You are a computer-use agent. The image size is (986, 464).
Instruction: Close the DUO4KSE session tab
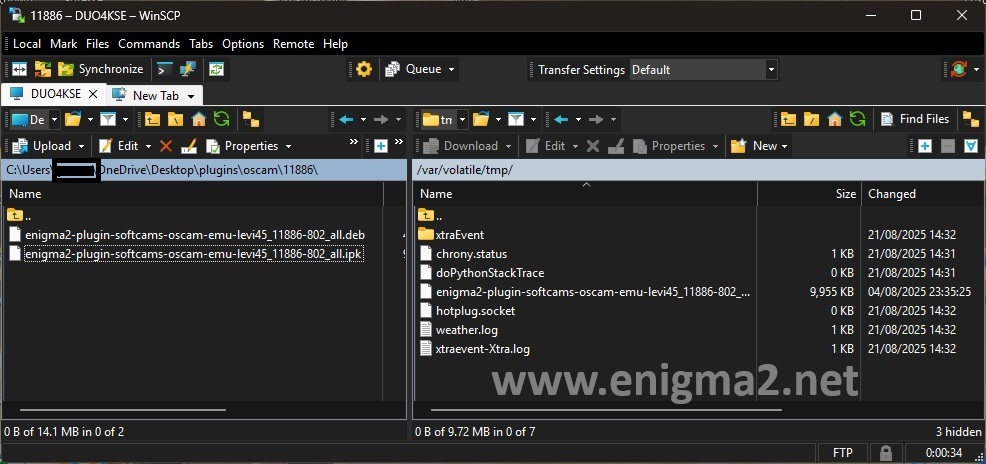point(93,94)
